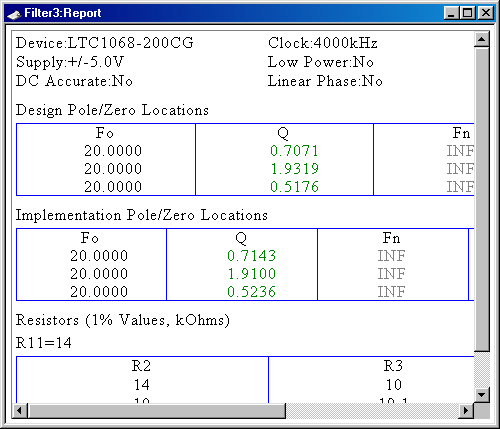
Task: Select the R2 value 14
Action: click(142, 385)
